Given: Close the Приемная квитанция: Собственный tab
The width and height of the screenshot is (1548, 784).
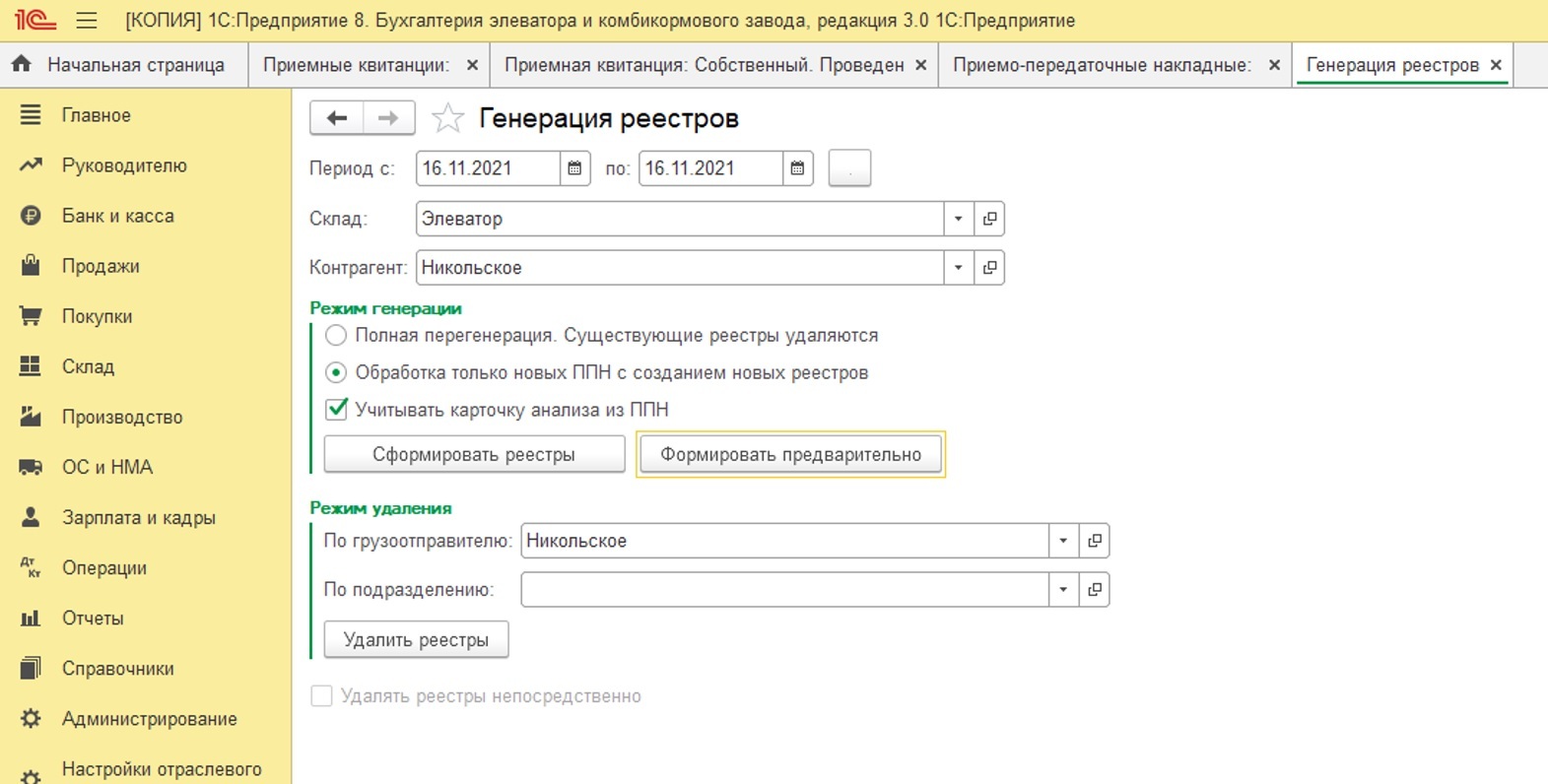Looking at the screenshot, I should coord(920,65).
